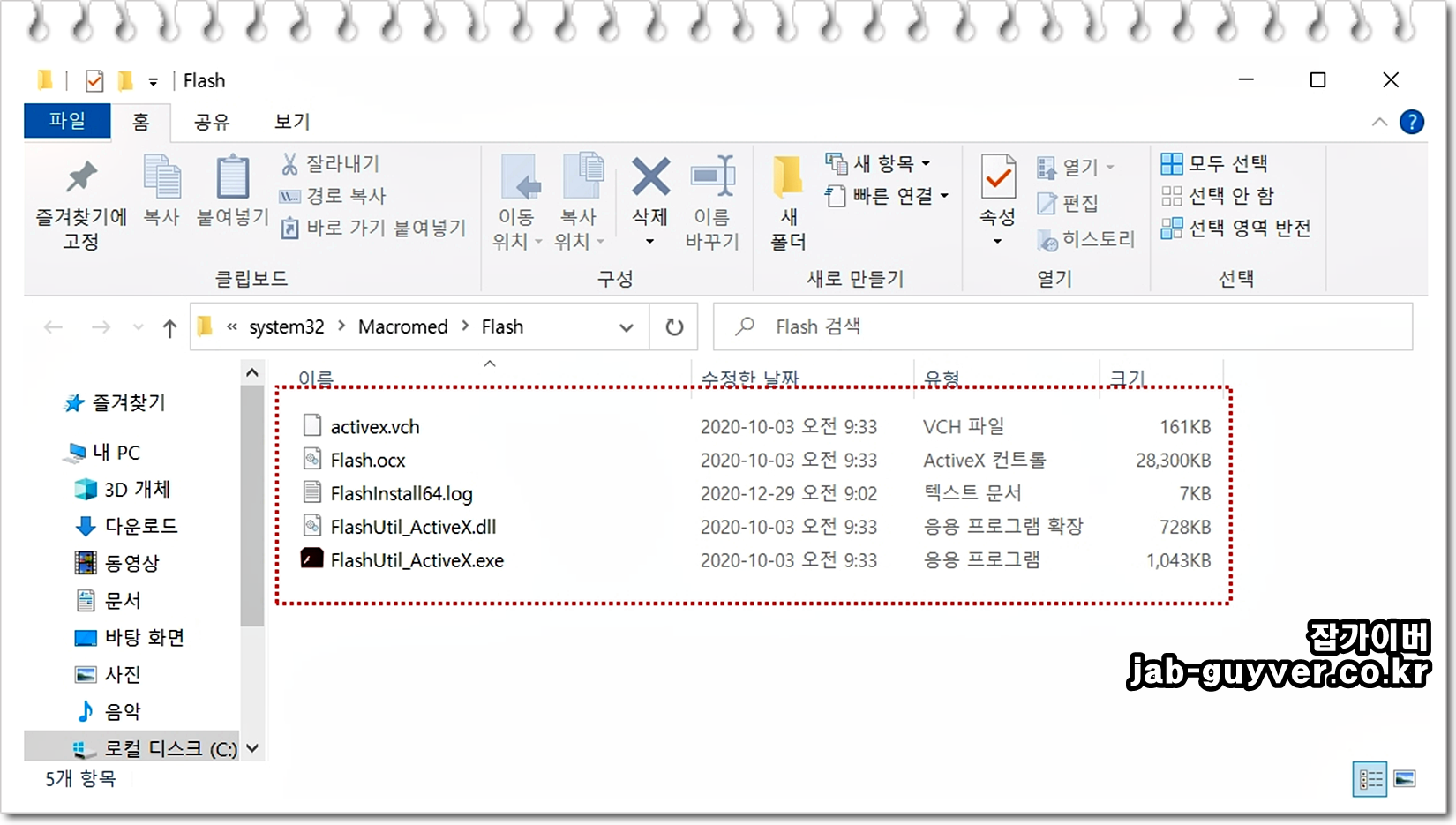Open recent locations dropdown arrow

[138, 327]
